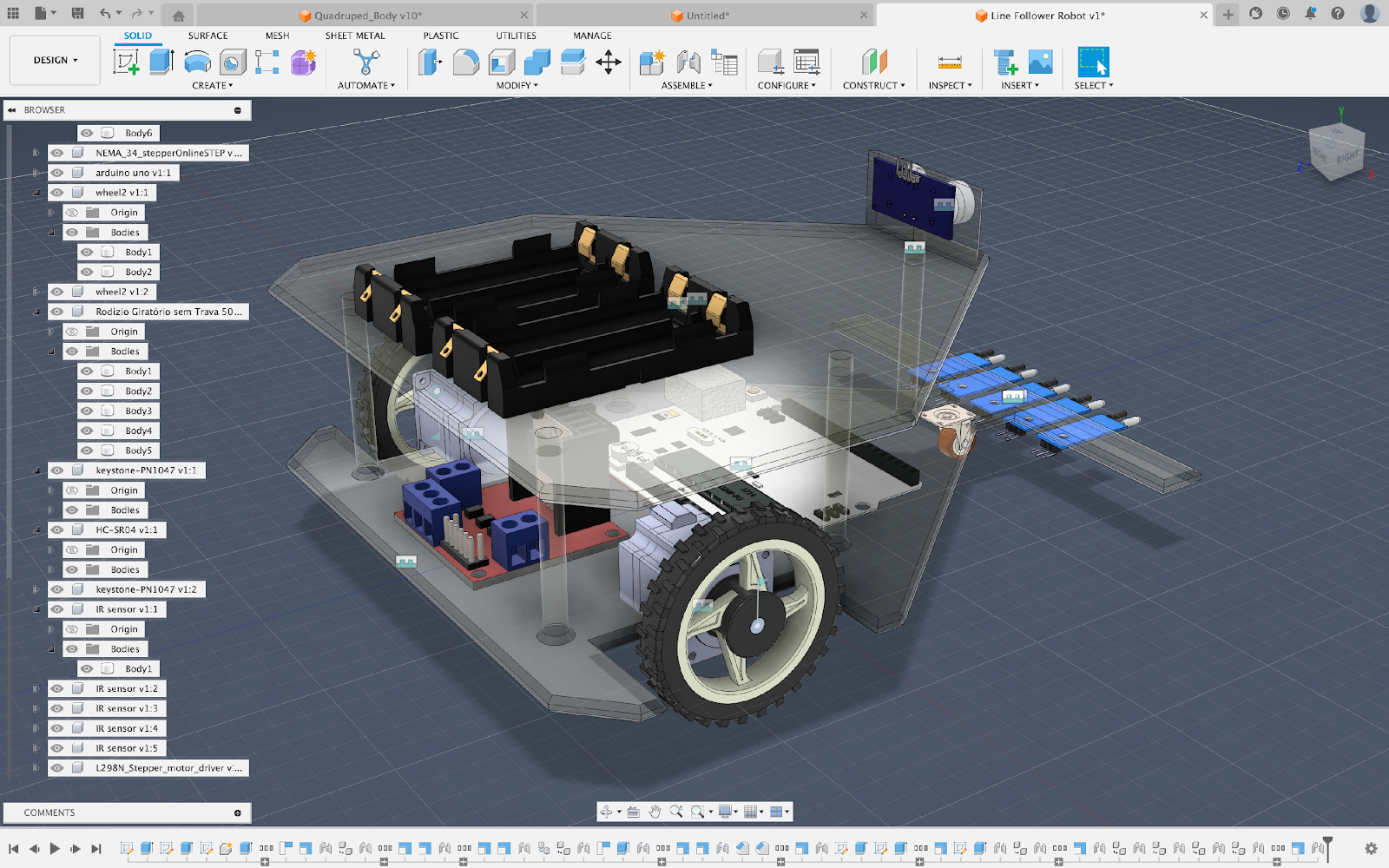Hide the wheel2 v1:2 component

click(57, 292)
